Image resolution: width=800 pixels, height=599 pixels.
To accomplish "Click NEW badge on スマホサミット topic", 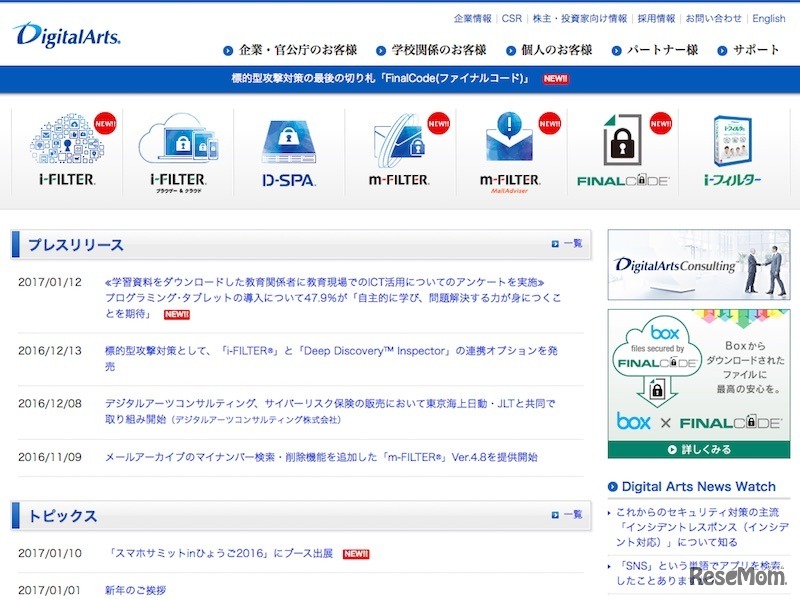I will 356,554.
